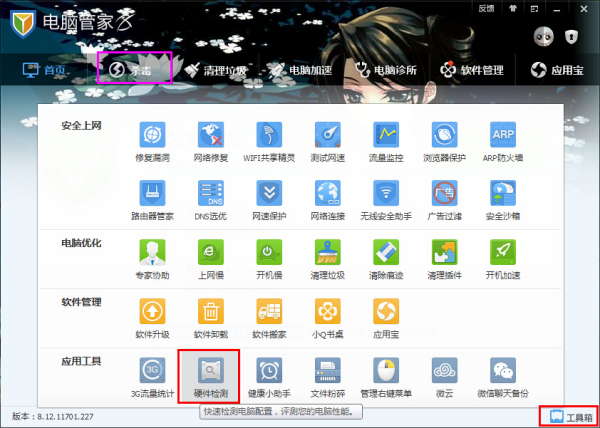Launch 安全沙箱 security sandbox
Image resolution: width=600 pixels, height=428 pixels.
point(503,200)
